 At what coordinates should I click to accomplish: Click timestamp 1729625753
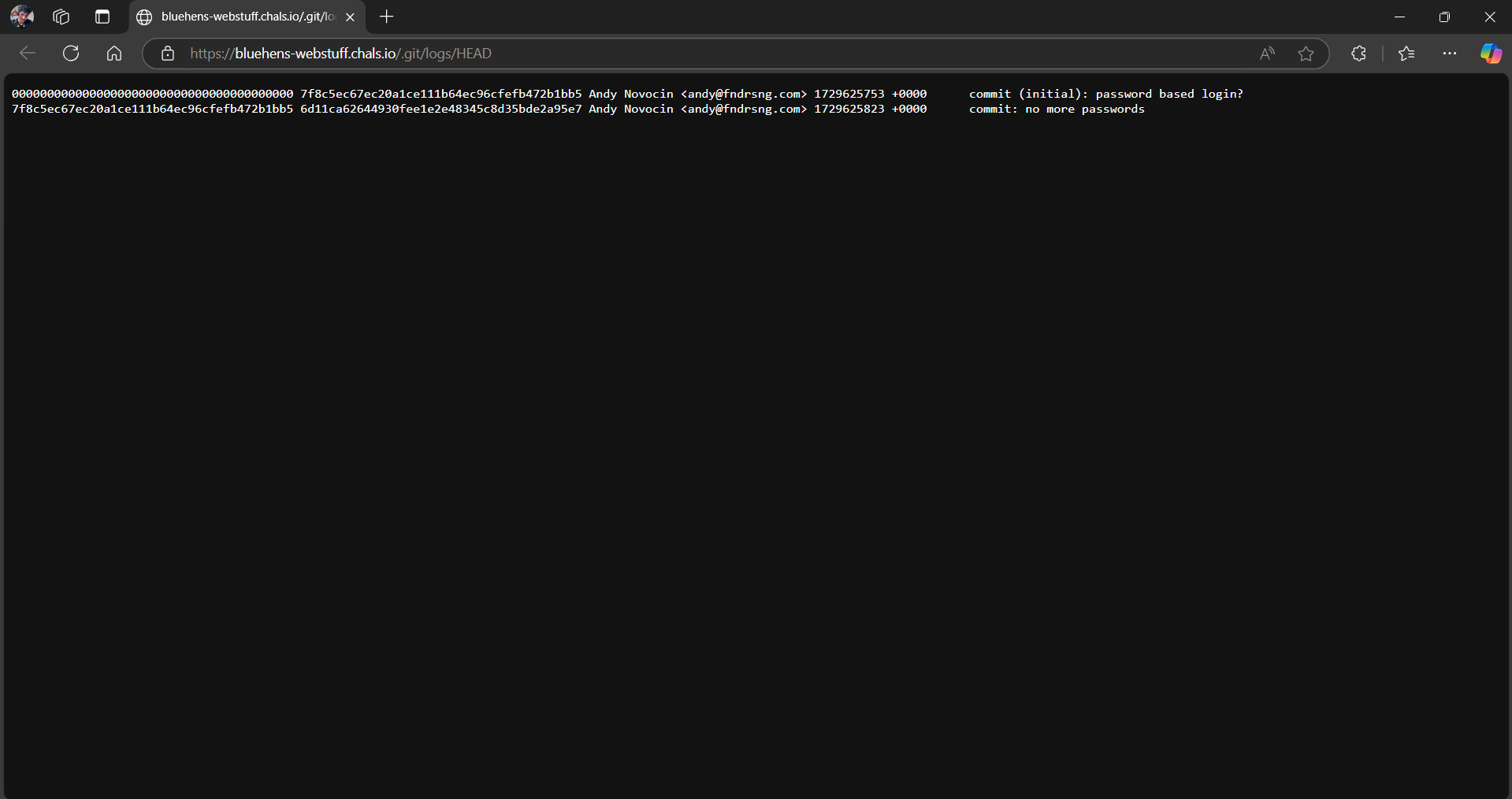click(x=849, y=94)
